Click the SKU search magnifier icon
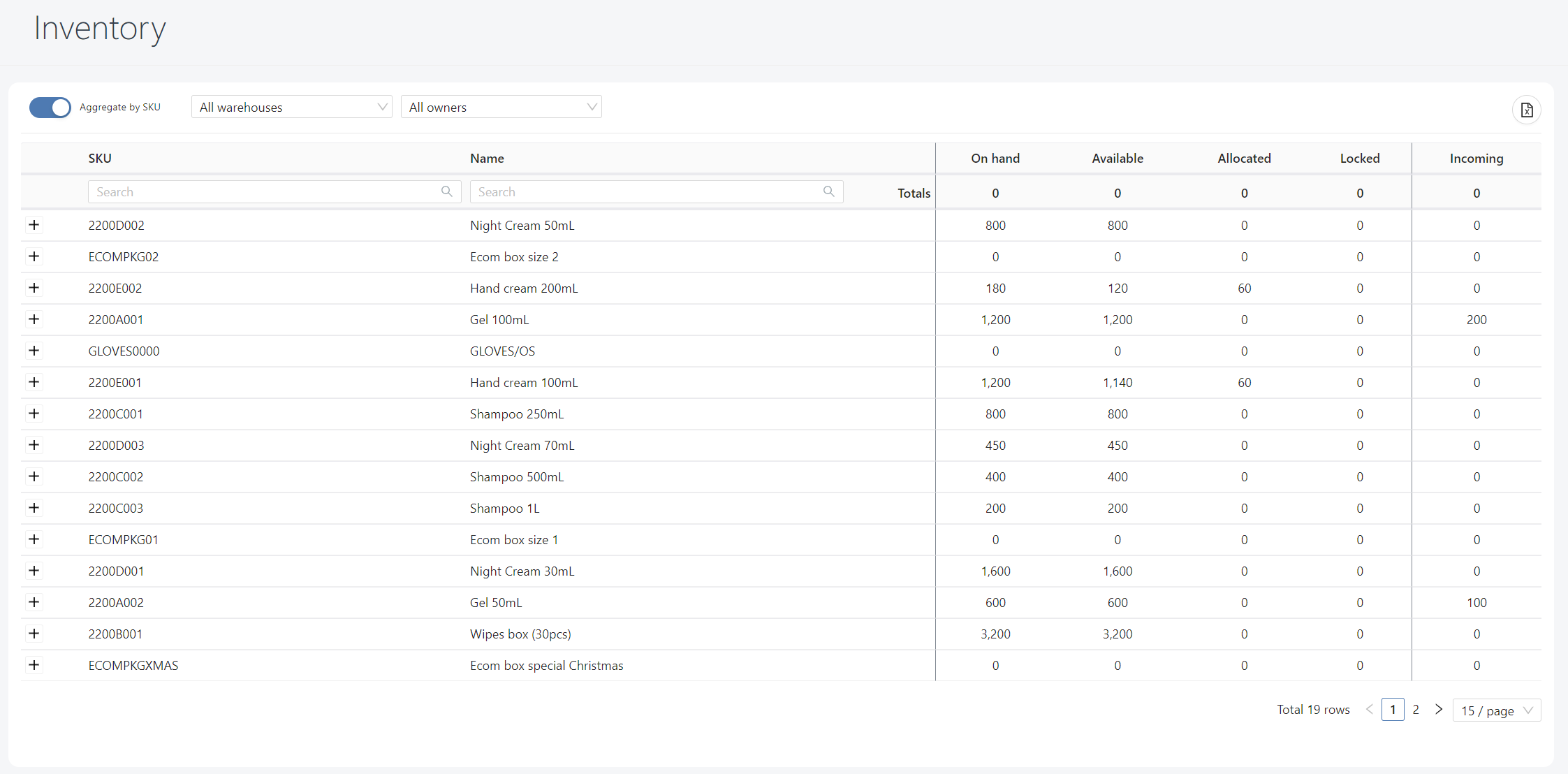Viewport: 1568px width, 774px height. pos(447,191)
